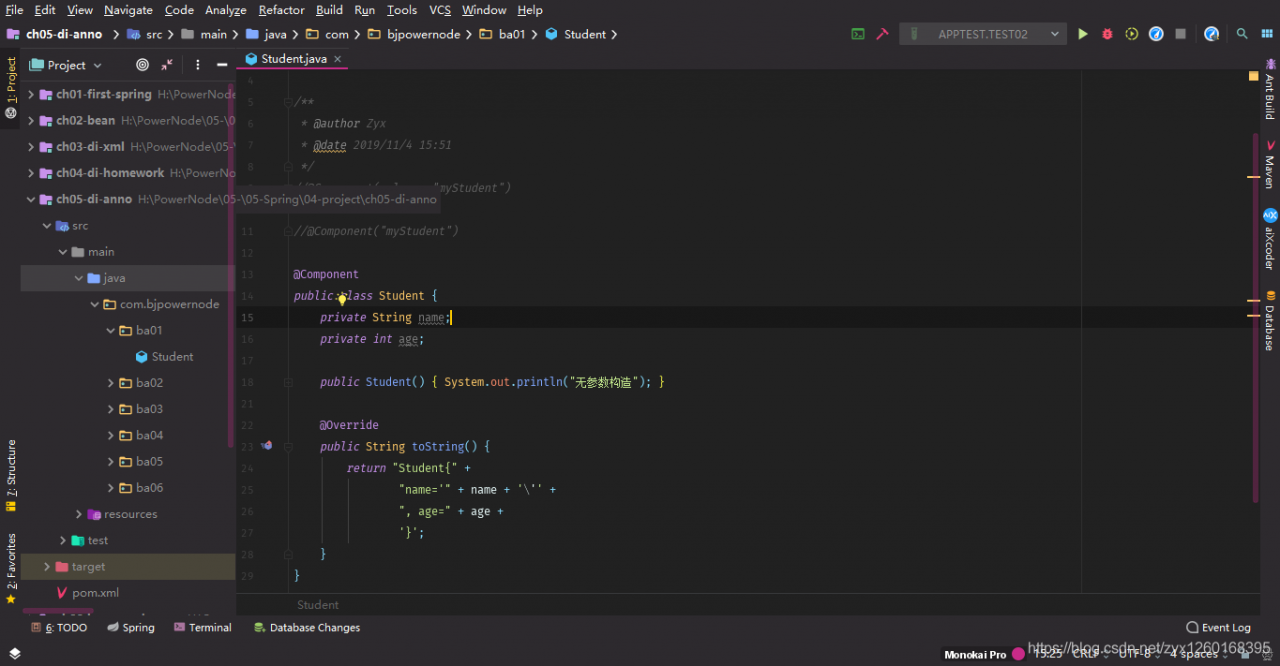The width and height of the screenshot is (1280, 666).
Task: Run APPTEST.TEST02 with the green play button
Action: [x=1083, y=34]
